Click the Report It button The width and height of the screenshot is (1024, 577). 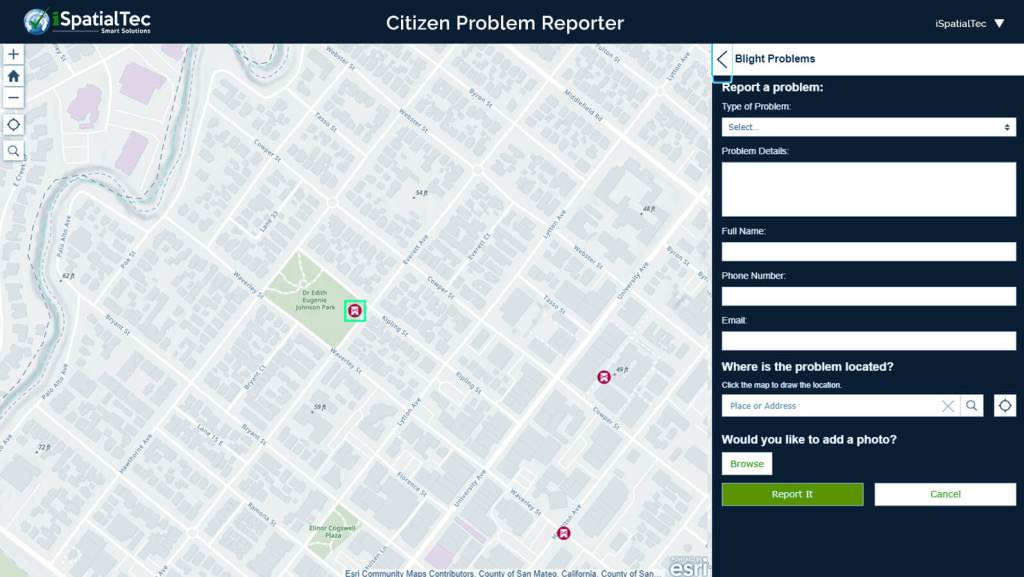792,494
